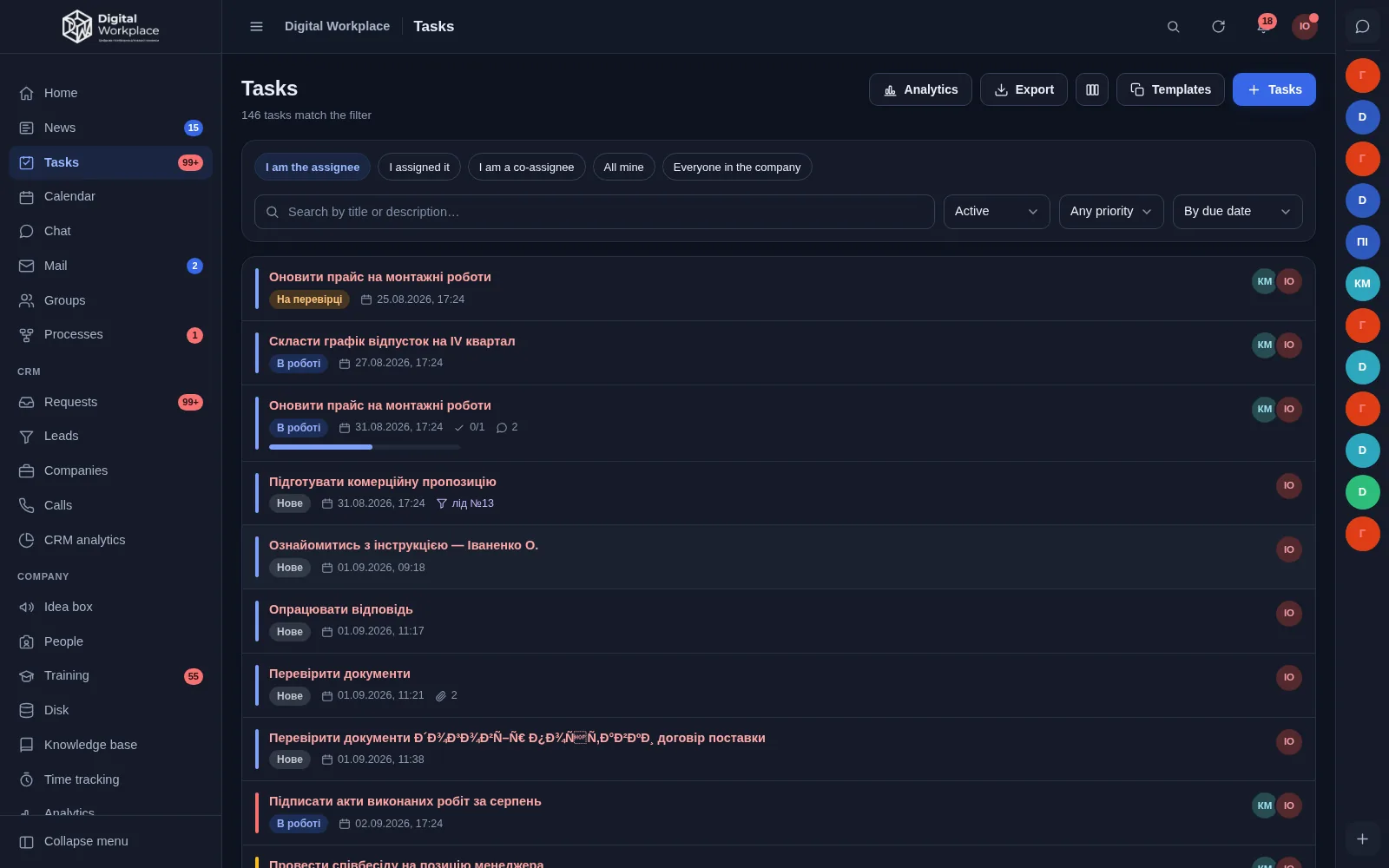Screen dimensions: 1389x868
Task: Select 'I am a co-assignee' filter
Action: click(526, 167)
